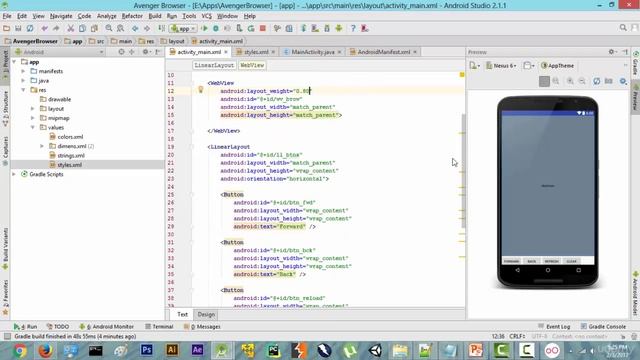Viewport: 640px width, 360px height.
Task: Expand Gradle Scripts node
Action: pos(14,174)
